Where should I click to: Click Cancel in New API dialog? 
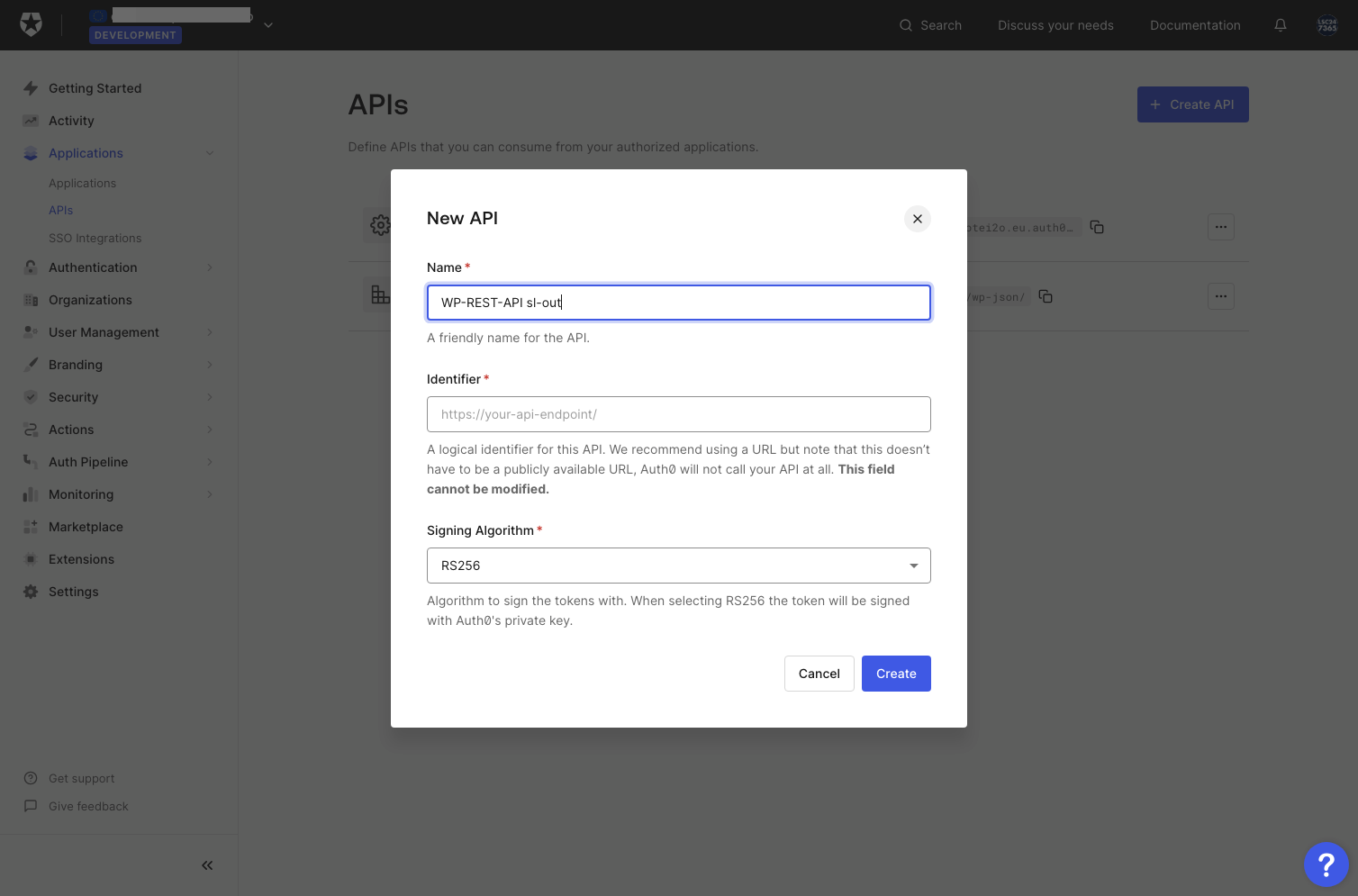819,674
